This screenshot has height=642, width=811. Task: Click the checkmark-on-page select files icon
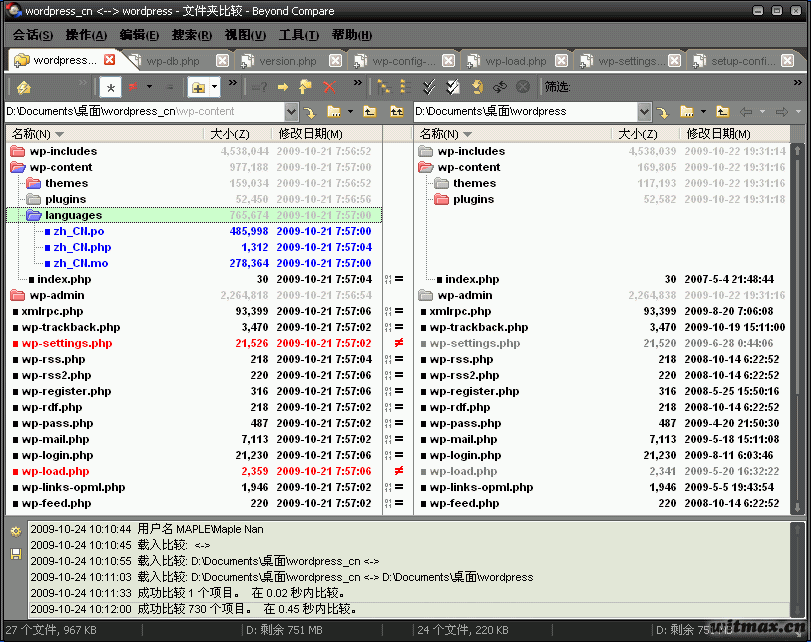click(453, 87)
